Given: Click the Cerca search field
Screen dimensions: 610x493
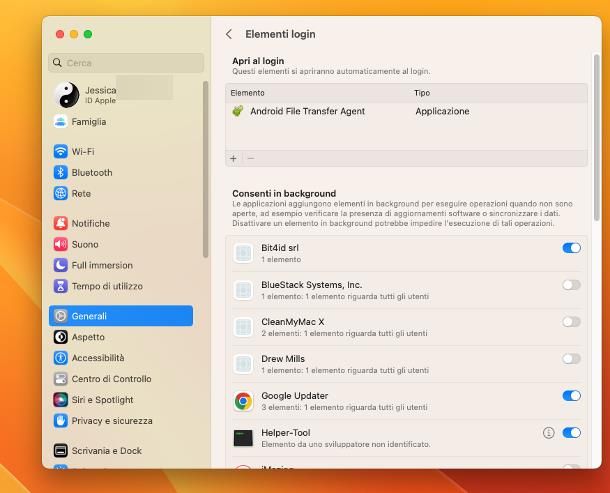Looking at the screenshot, I should click(x=126, y=63).
